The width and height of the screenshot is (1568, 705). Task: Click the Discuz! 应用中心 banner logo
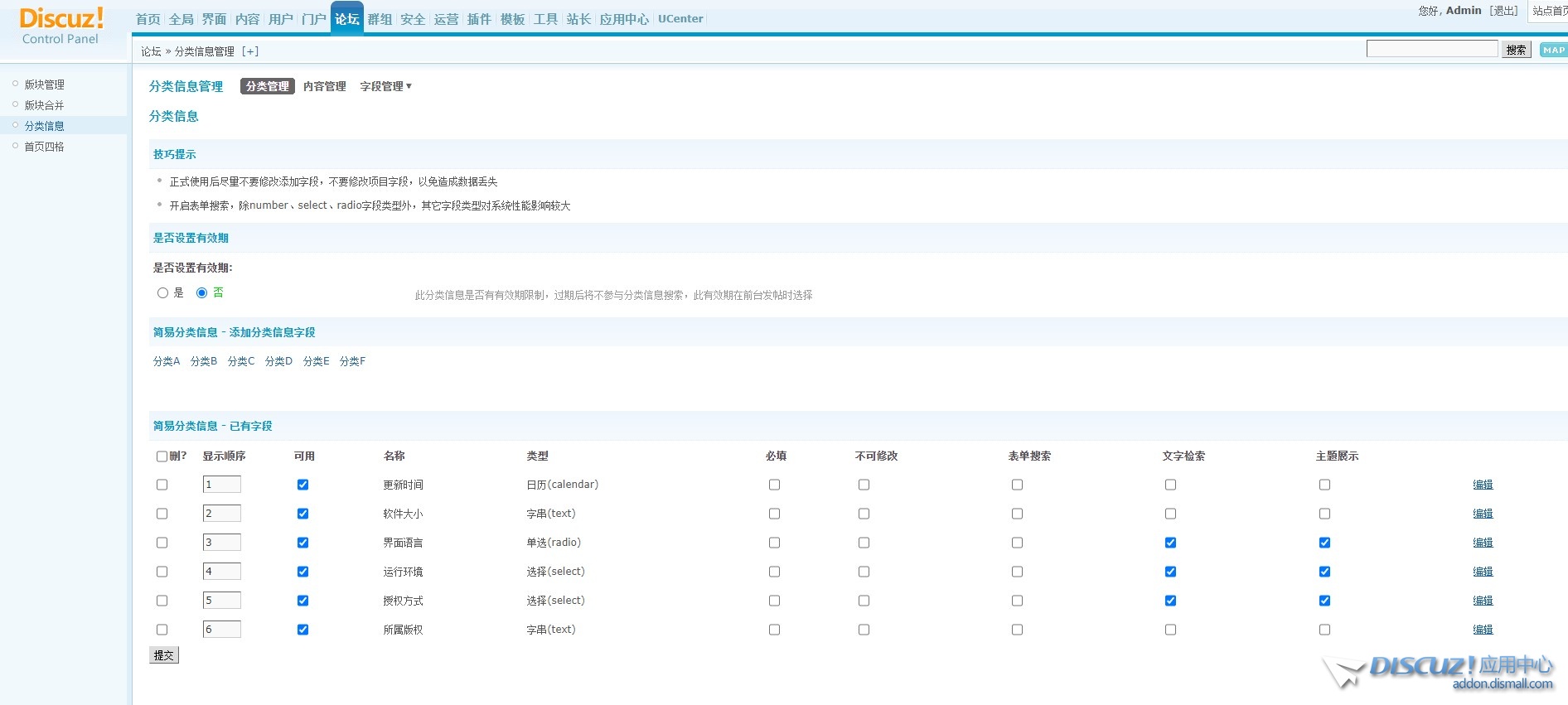click(1438, 672)
